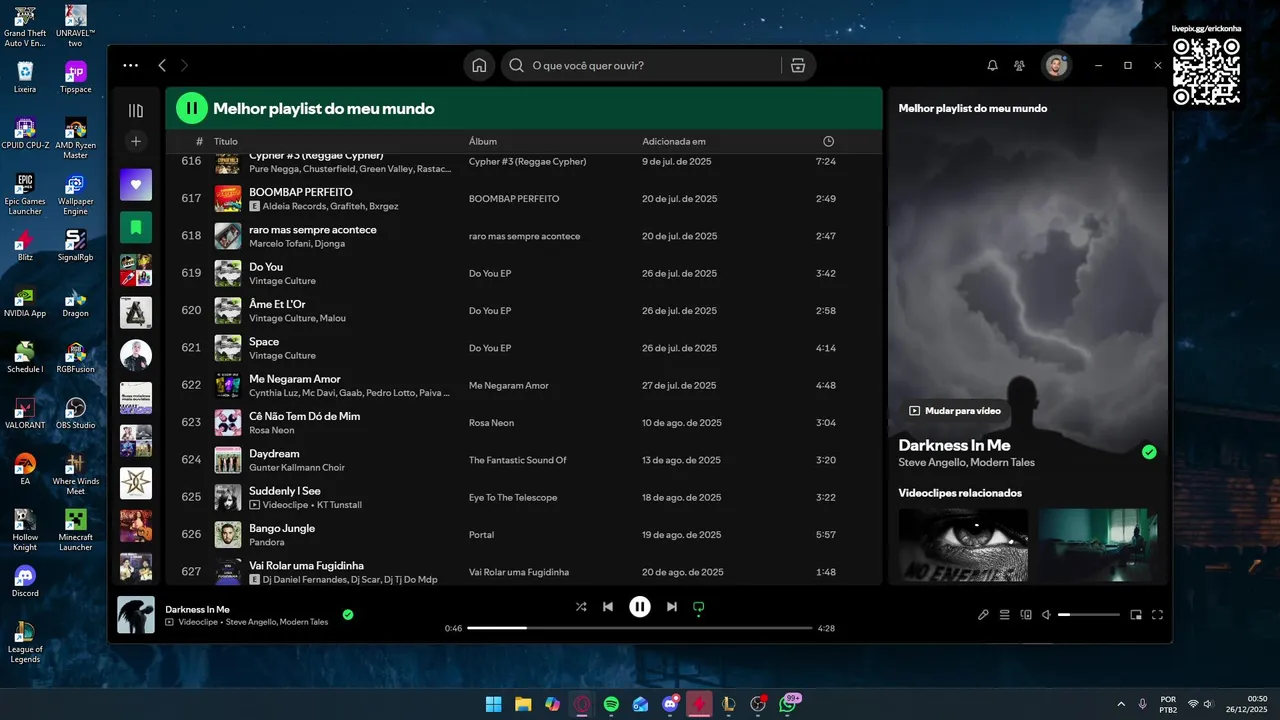Open WhatsApp from the taskbar

(x=788, y=704)
